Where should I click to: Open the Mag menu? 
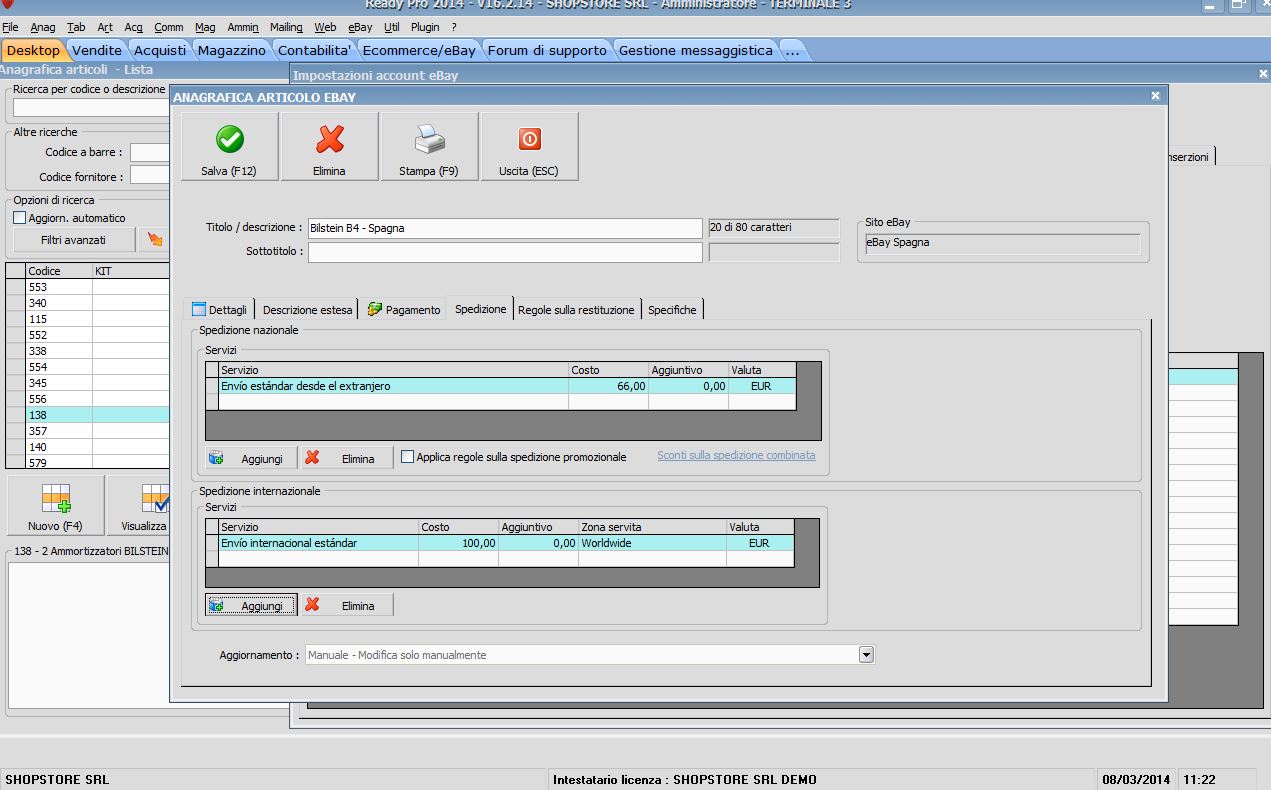click(x=205, y=27)
